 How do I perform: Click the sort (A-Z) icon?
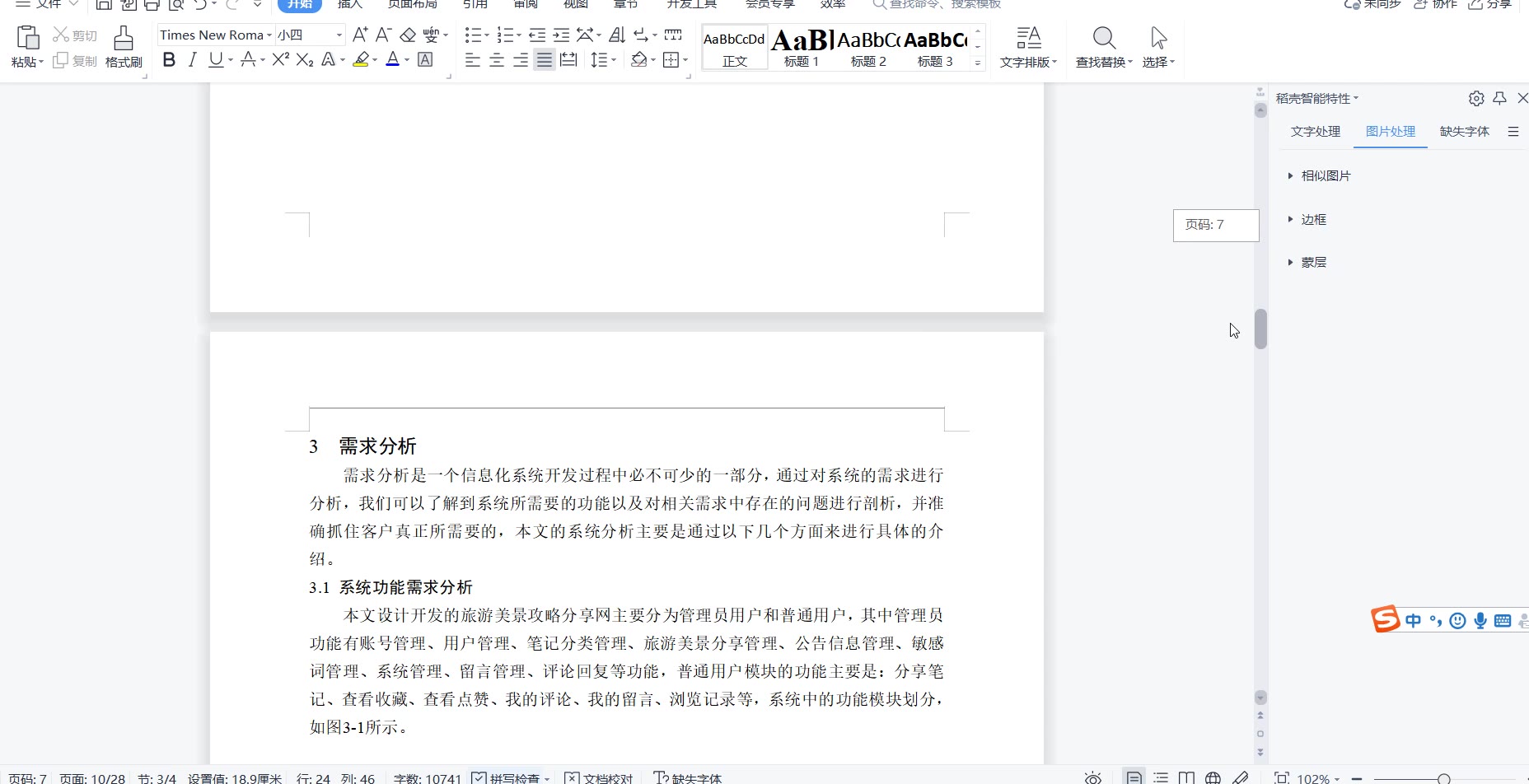coord(617,35)
